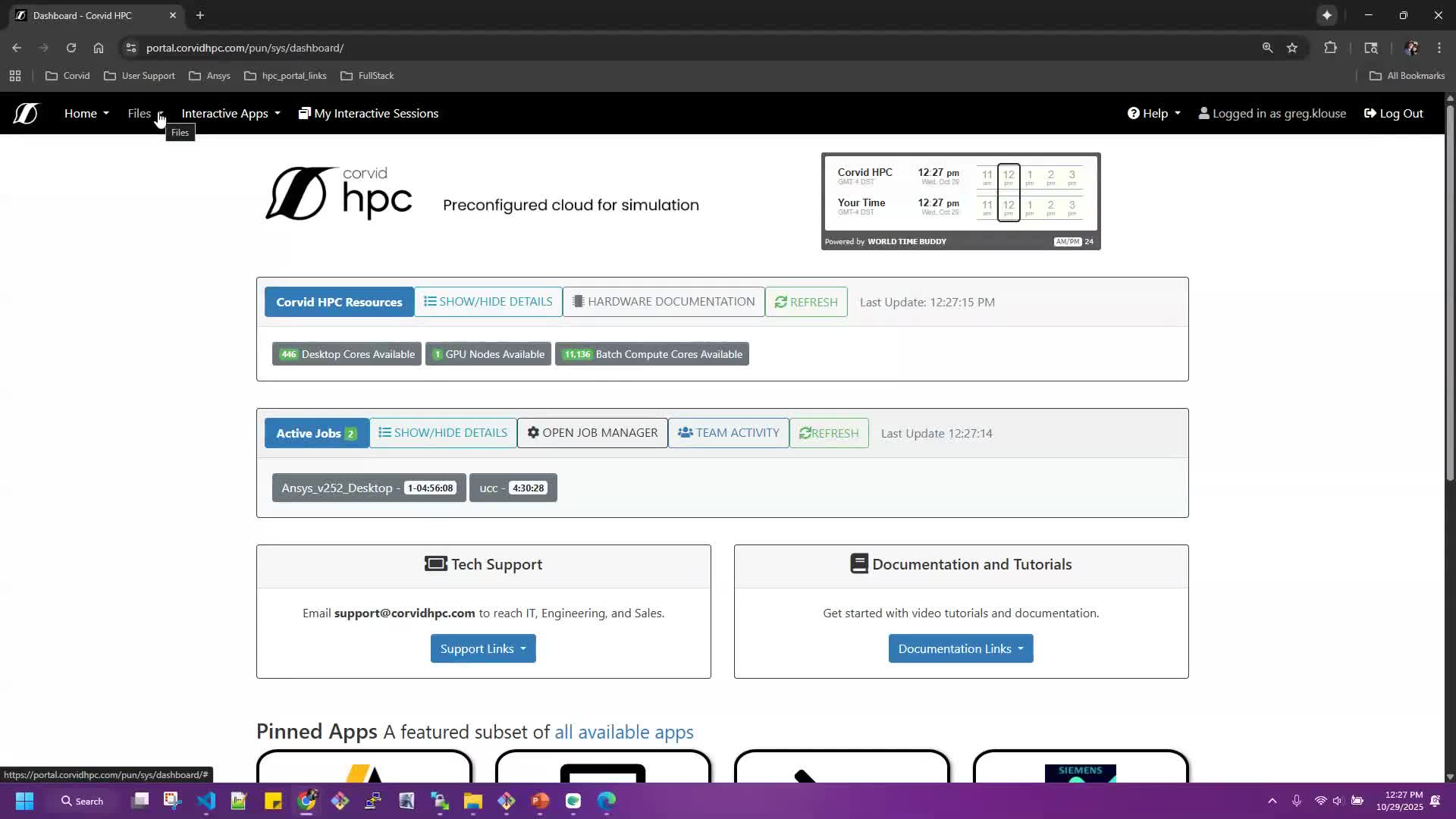This screenshot has height=819, width=1456.
Task: Select the Ansys_v252_Desktop job
Action: pyautogui.click(x=369, y=488)
